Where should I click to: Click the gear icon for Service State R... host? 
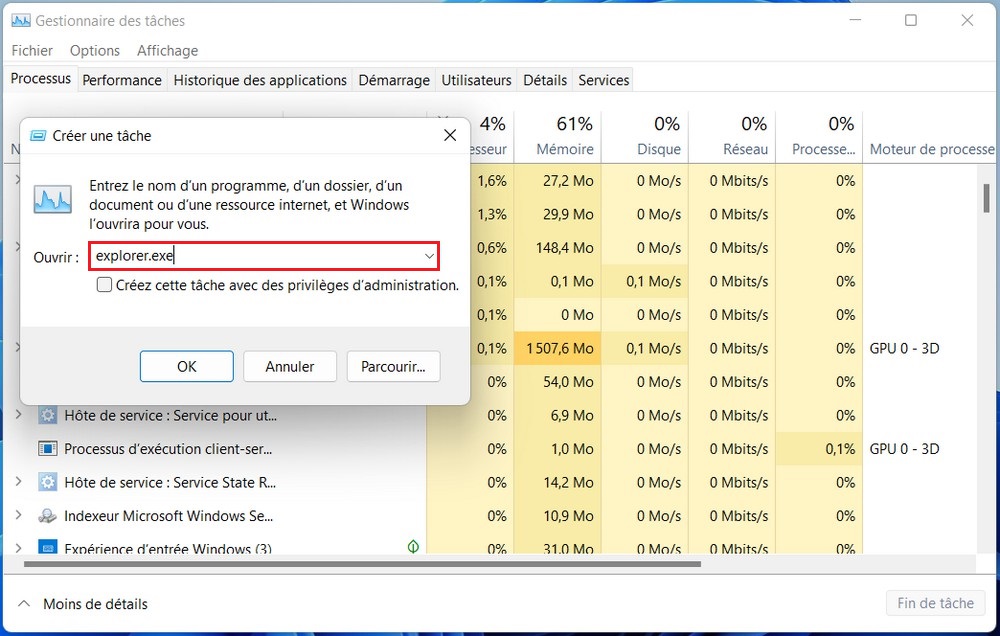(47, 483)
